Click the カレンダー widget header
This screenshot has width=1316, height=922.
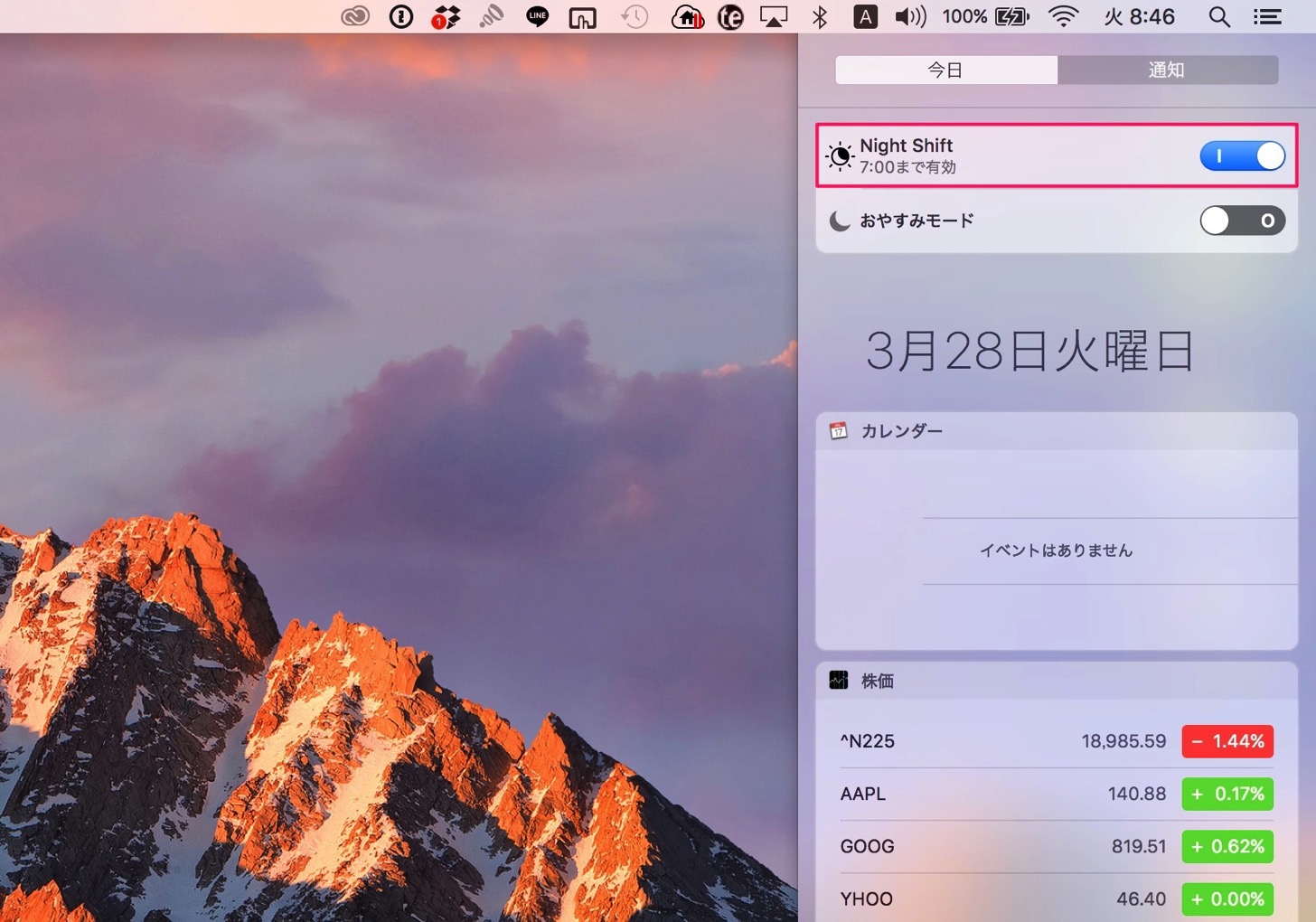point(1057,431)
